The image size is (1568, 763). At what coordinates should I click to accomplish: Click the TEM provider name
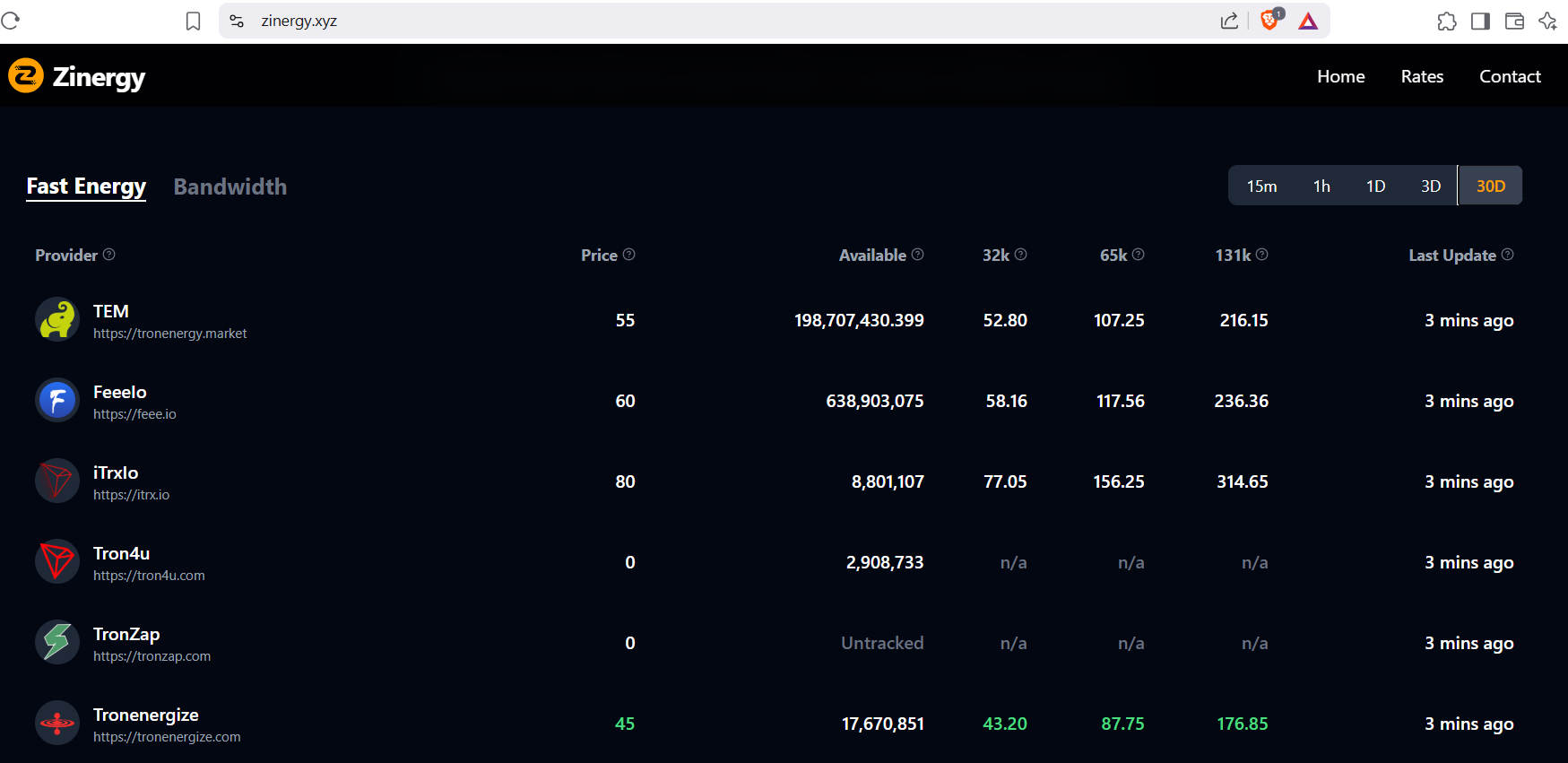point(111,311)
